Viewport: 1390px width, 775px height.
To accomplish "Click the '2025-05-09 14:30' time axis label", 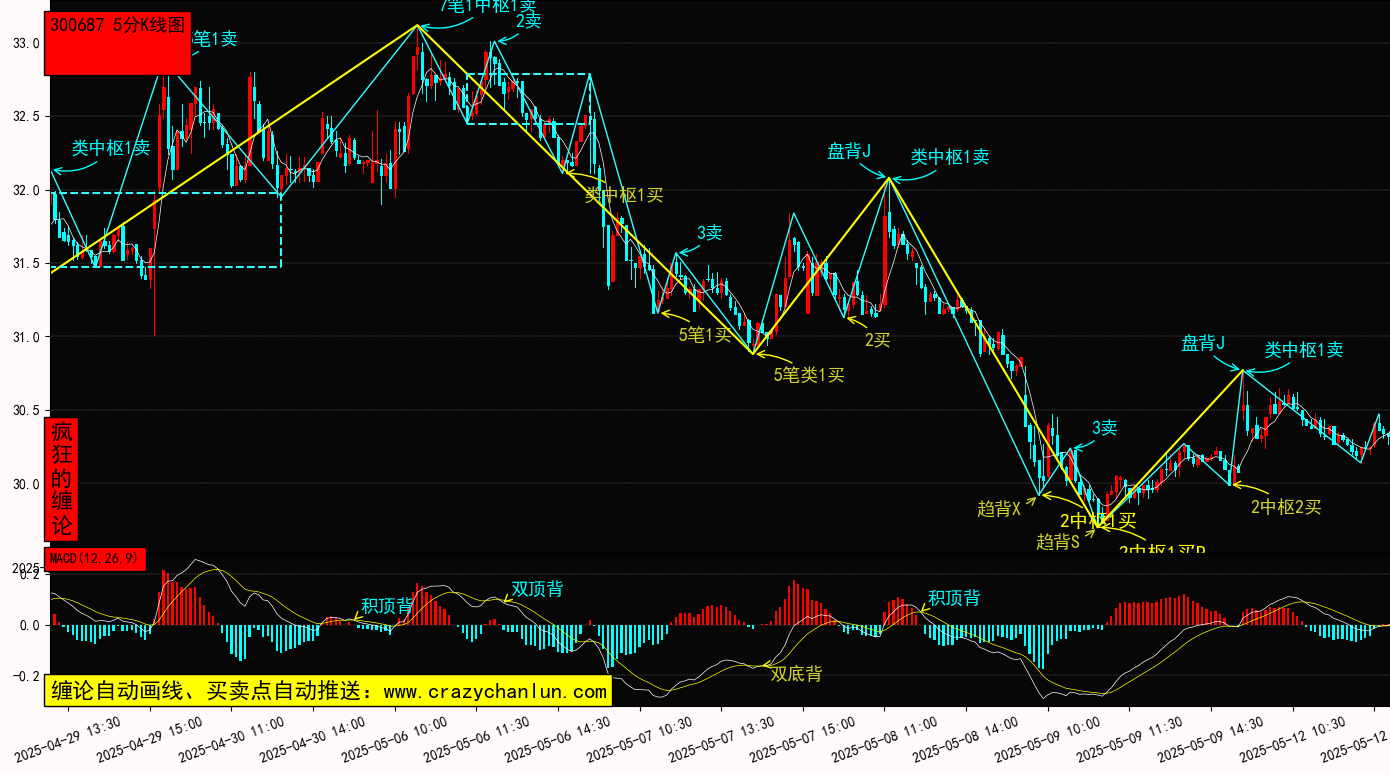I will 1212,738.
